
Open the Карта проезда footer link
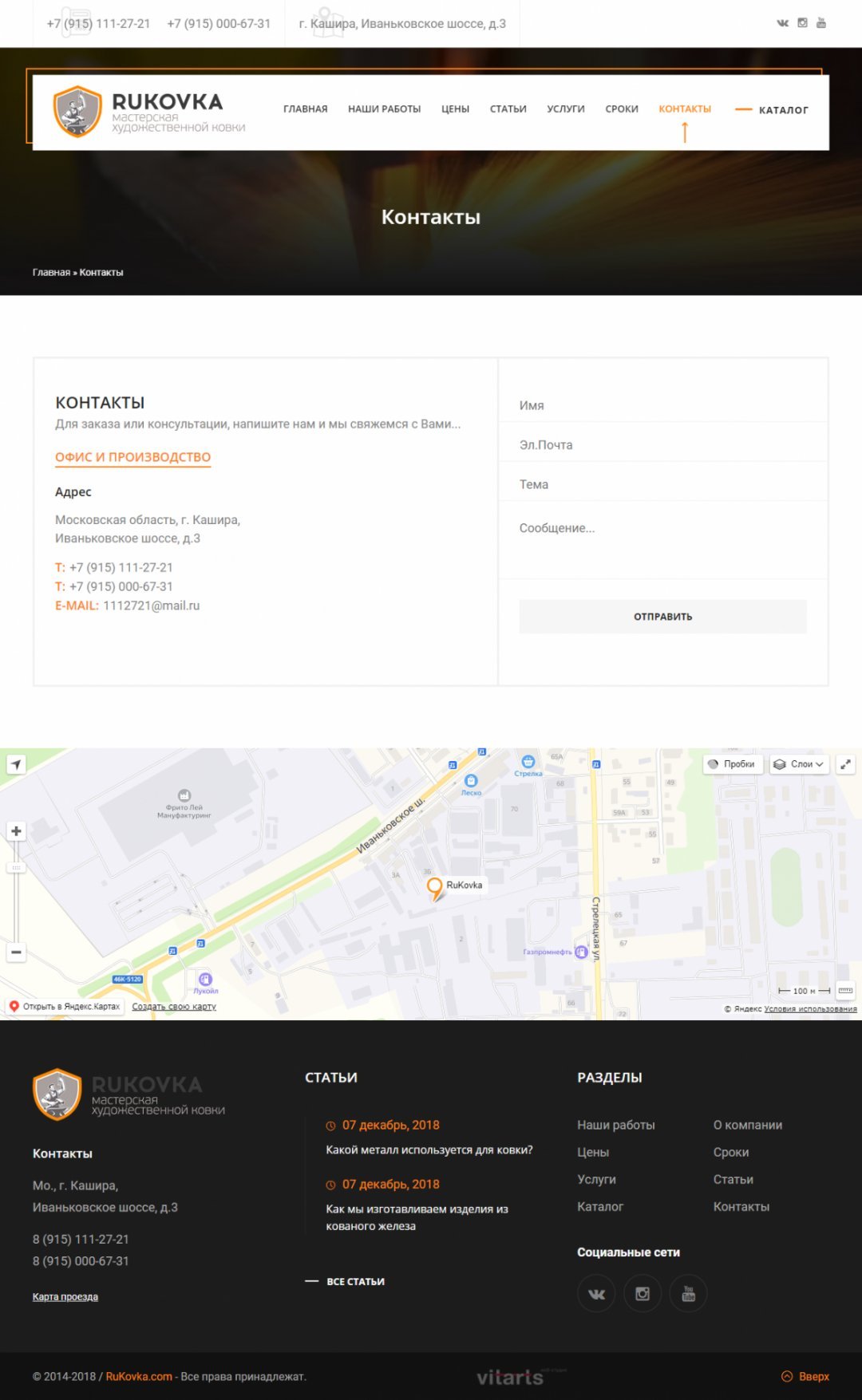(x=65, y=1297)
